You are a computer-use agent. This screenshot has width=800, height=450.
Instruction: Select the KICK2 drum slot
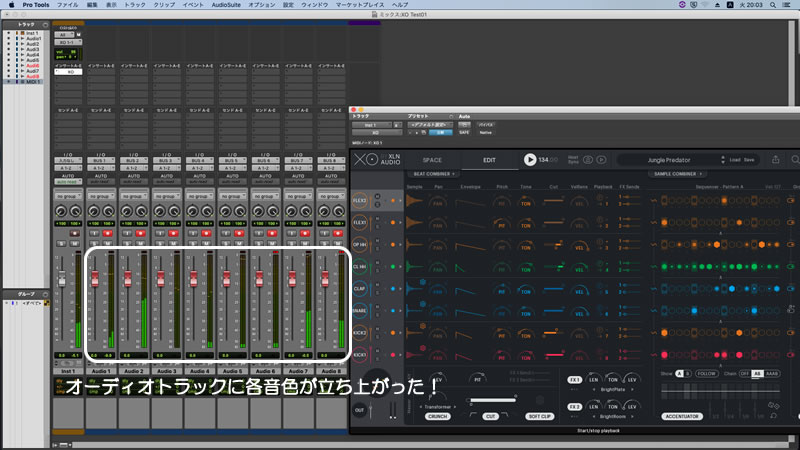(x=360, y=333)
